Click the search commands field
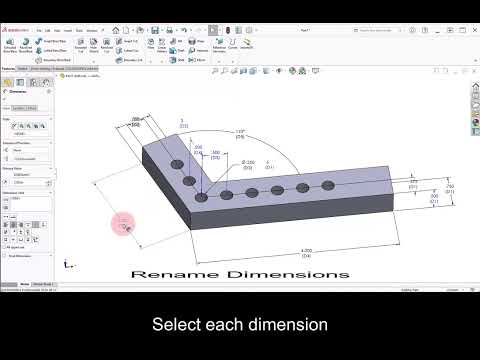 (378, 30)
